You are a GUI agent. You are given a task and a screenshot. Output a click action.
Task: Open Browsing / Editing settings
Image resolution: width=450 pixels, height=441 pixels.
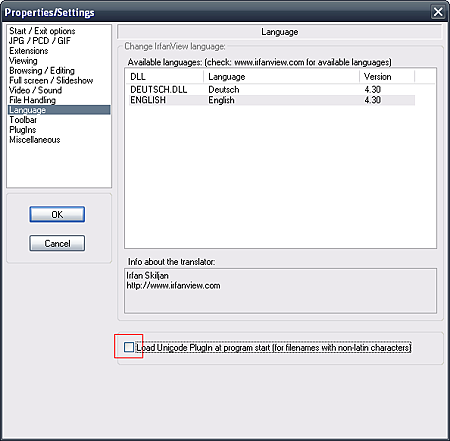(x=42, y=71)
